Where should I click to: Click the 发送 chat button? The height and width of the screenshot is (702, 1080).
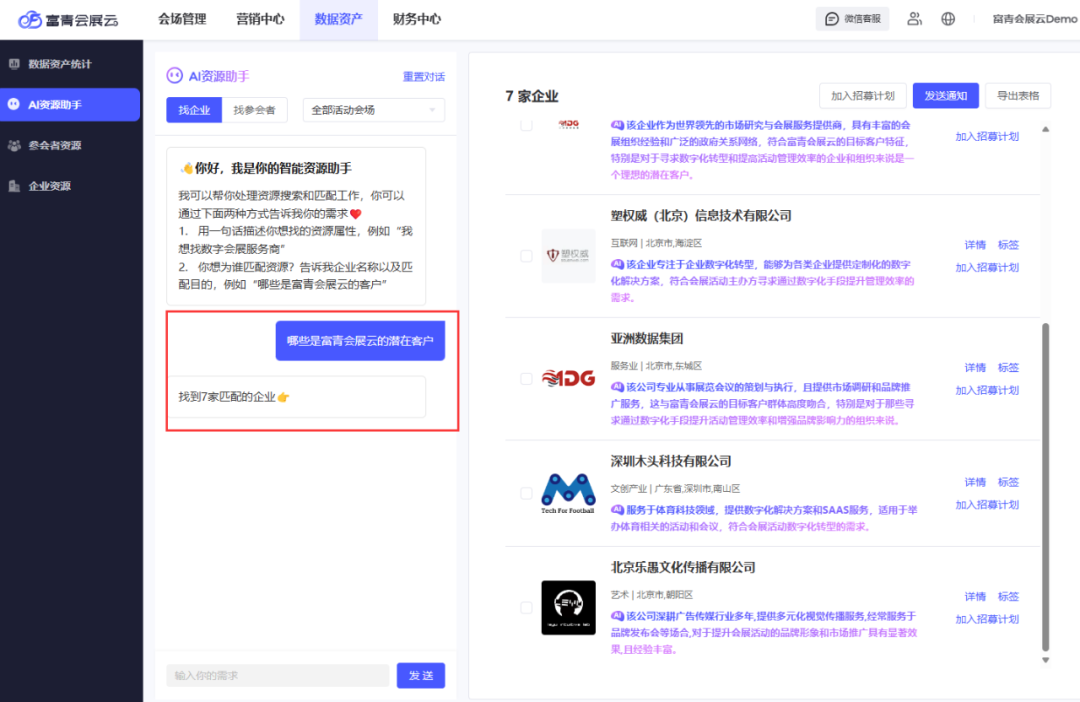pos(421,675)
